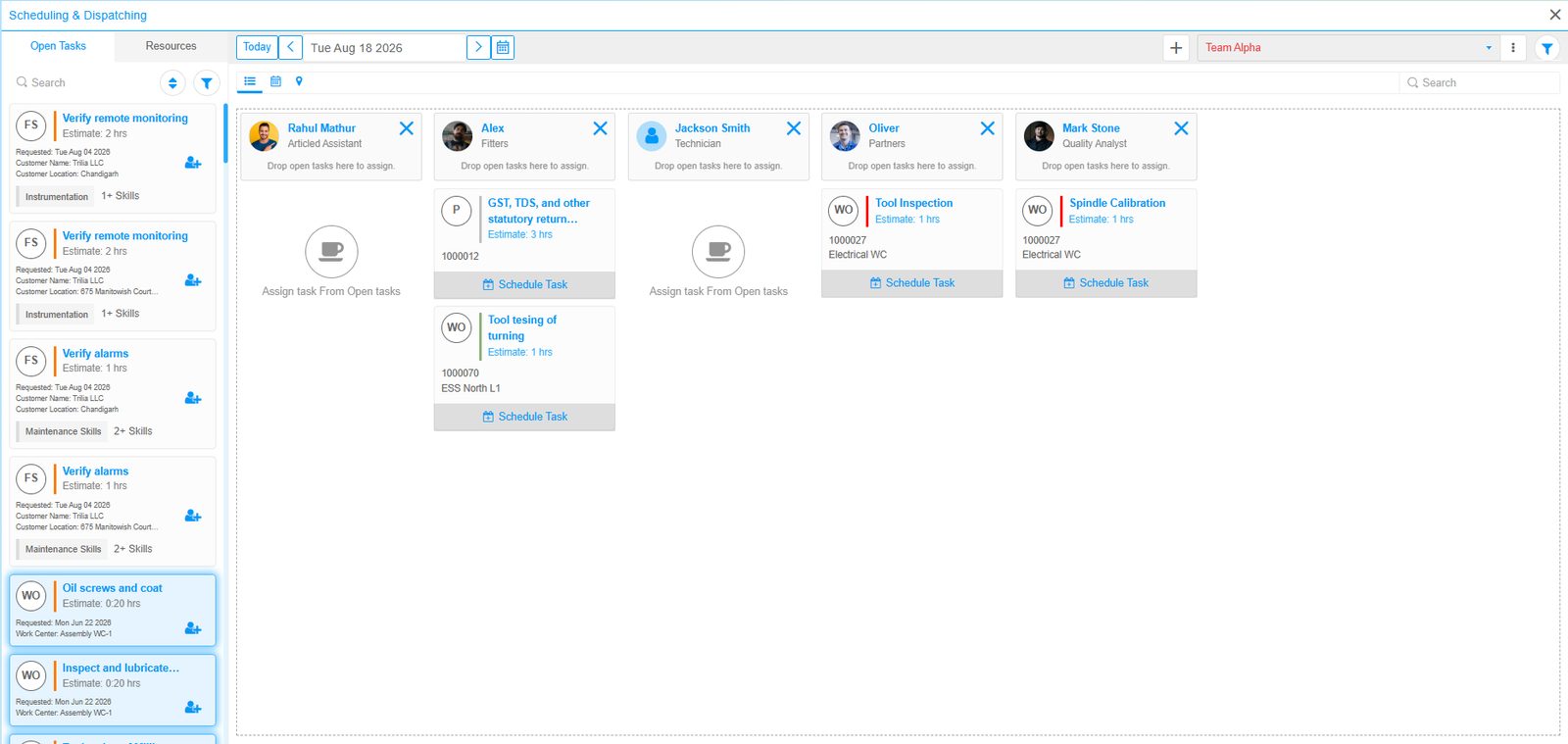Schedule the Tool Inspection task
The image size is (1568, 744).
click(912, 283)
